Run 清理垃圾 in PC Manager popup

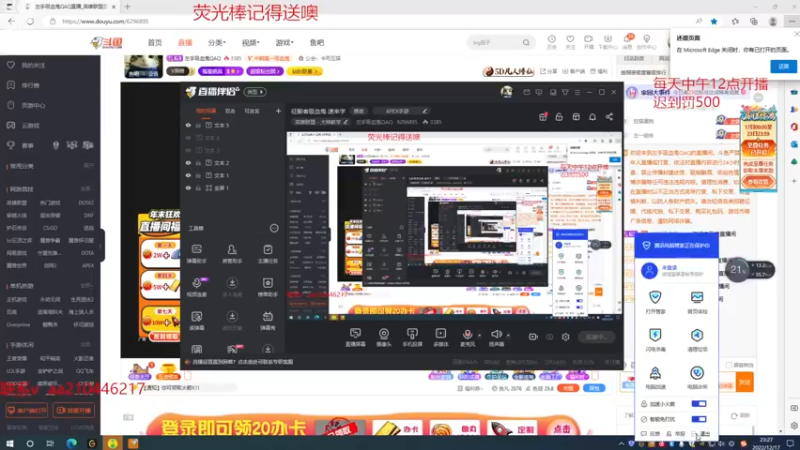tap(697, 340)
